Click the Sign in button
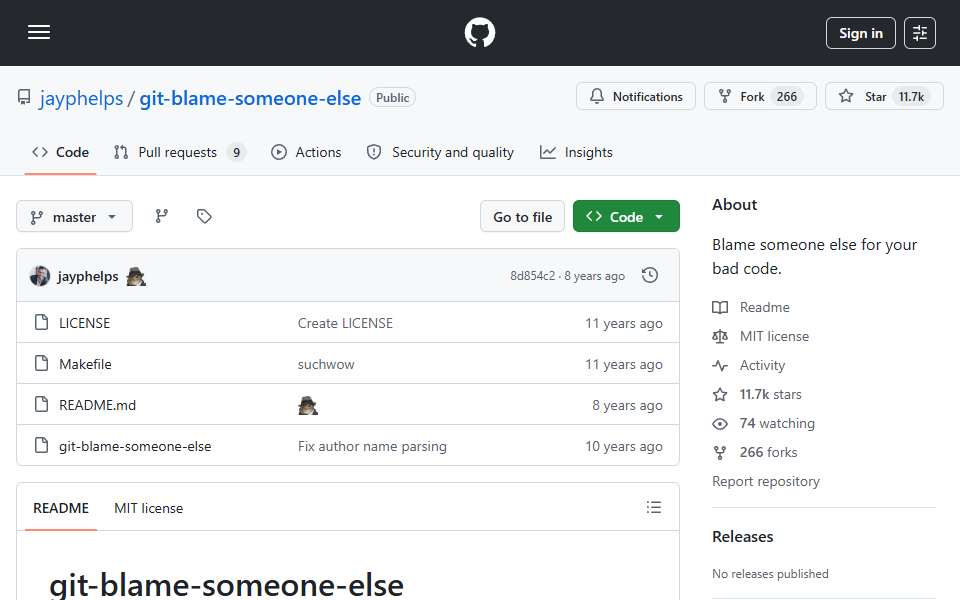The width and height of the screenshot is (960, 600). click(x=860, y=33)
